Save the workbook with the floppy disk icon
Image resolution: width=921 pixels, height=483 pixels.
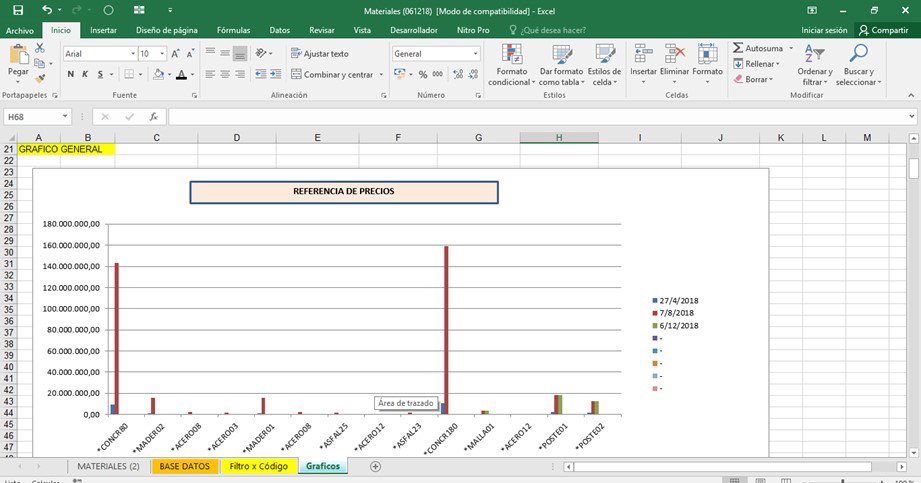(x=18, y=10)
